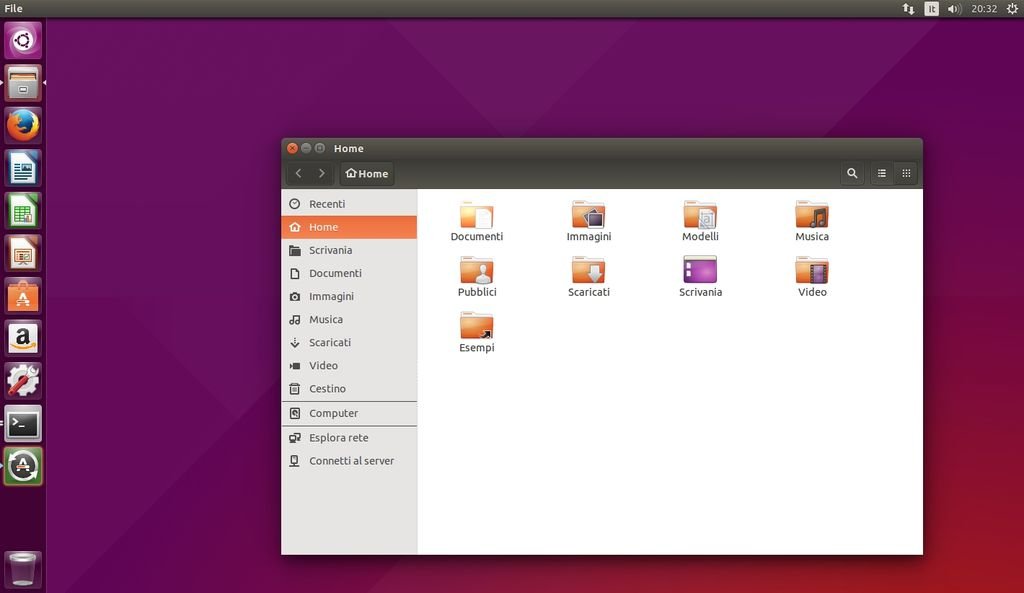The height and width of the screenshot is (593, 1024).
Task: Launch Firefox from the launcher
Action: [23, 126]
